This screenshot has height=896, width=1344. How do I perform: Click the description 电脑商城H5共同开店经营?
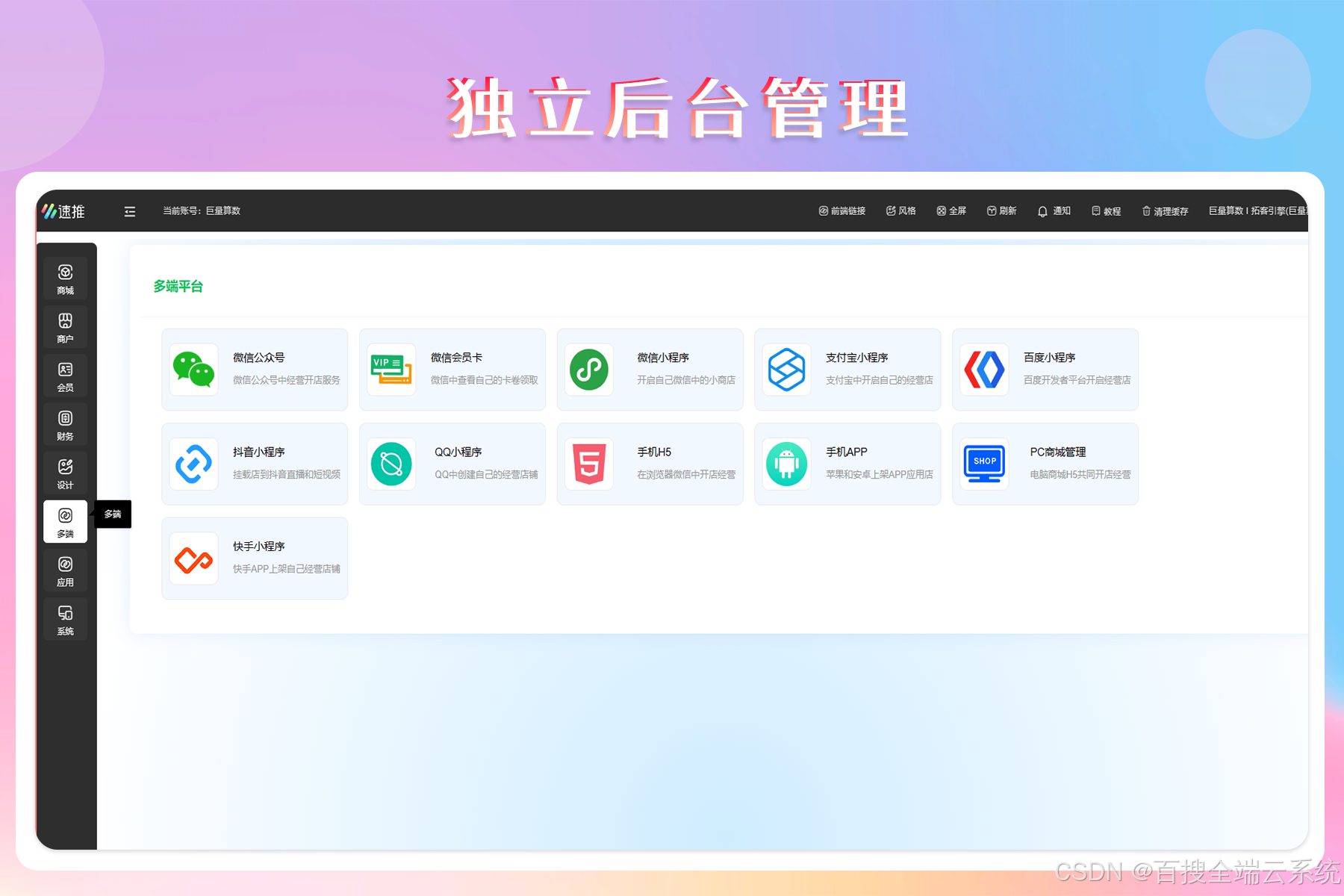tap(1080, 475)
